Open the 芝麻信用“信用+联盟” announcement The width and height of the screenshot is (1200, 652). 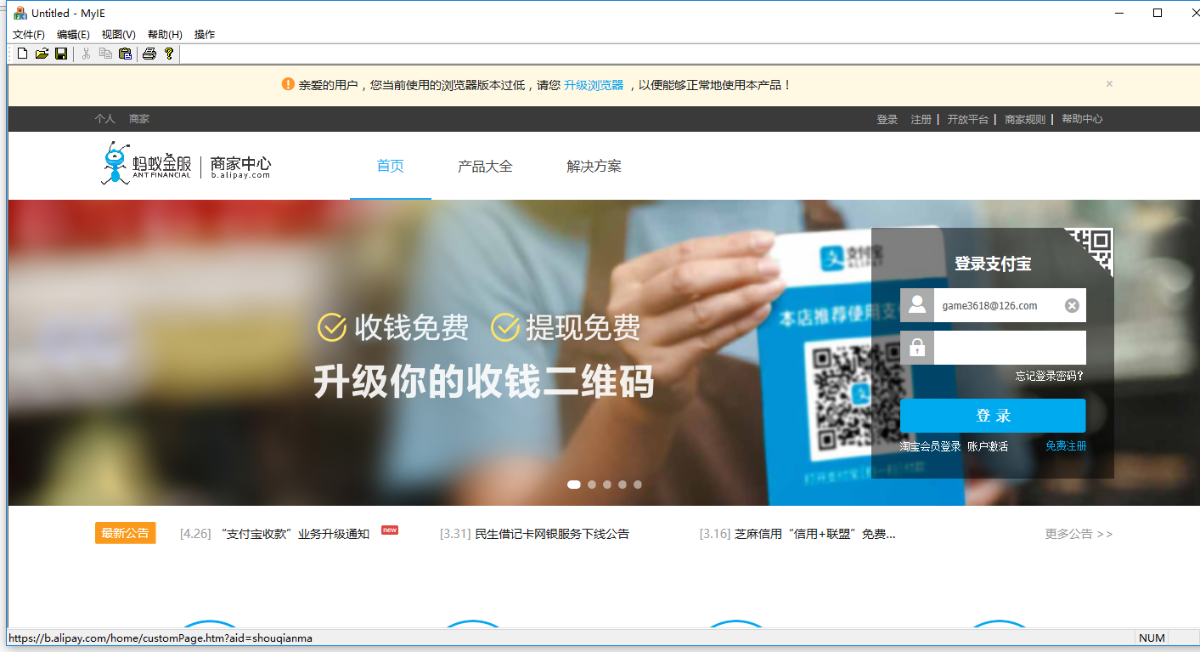click(815, 534)
